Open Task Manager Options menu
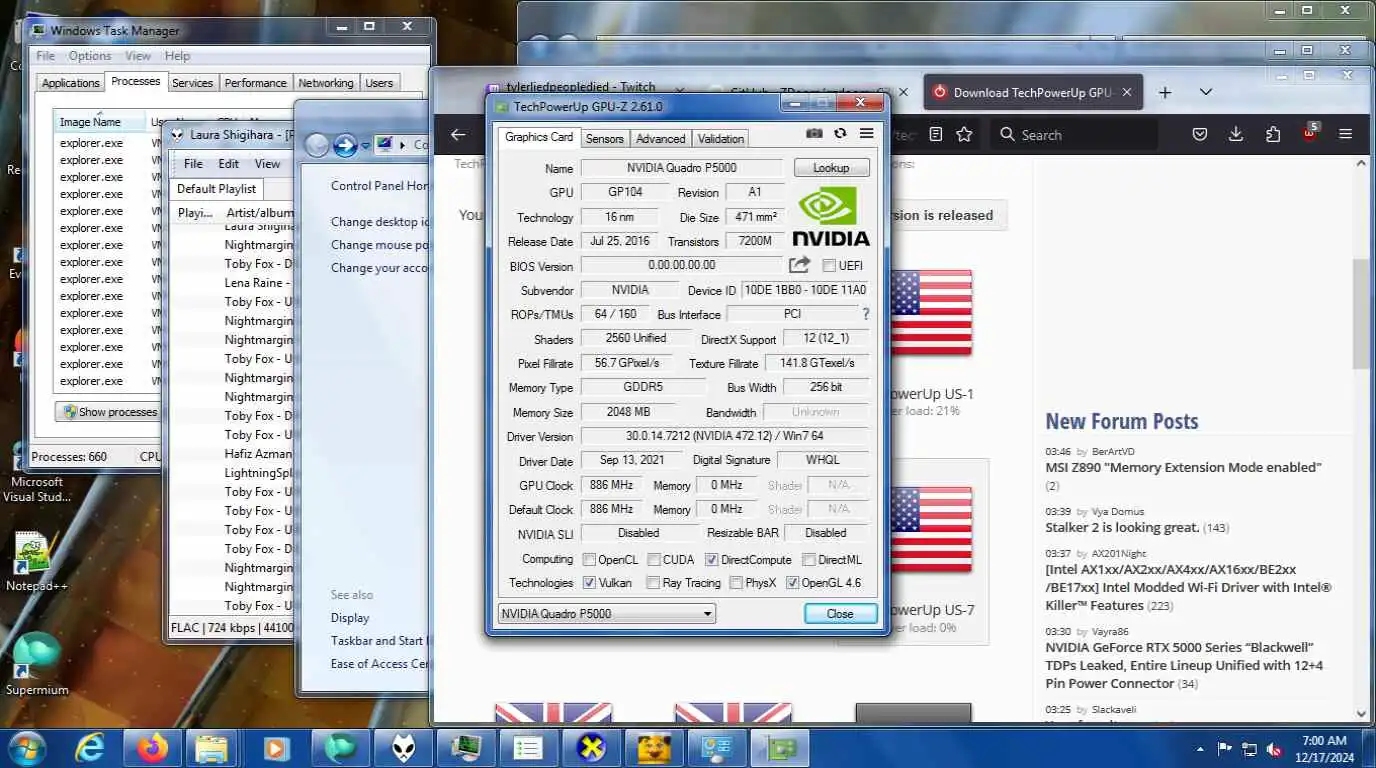 tap(90, 56)
